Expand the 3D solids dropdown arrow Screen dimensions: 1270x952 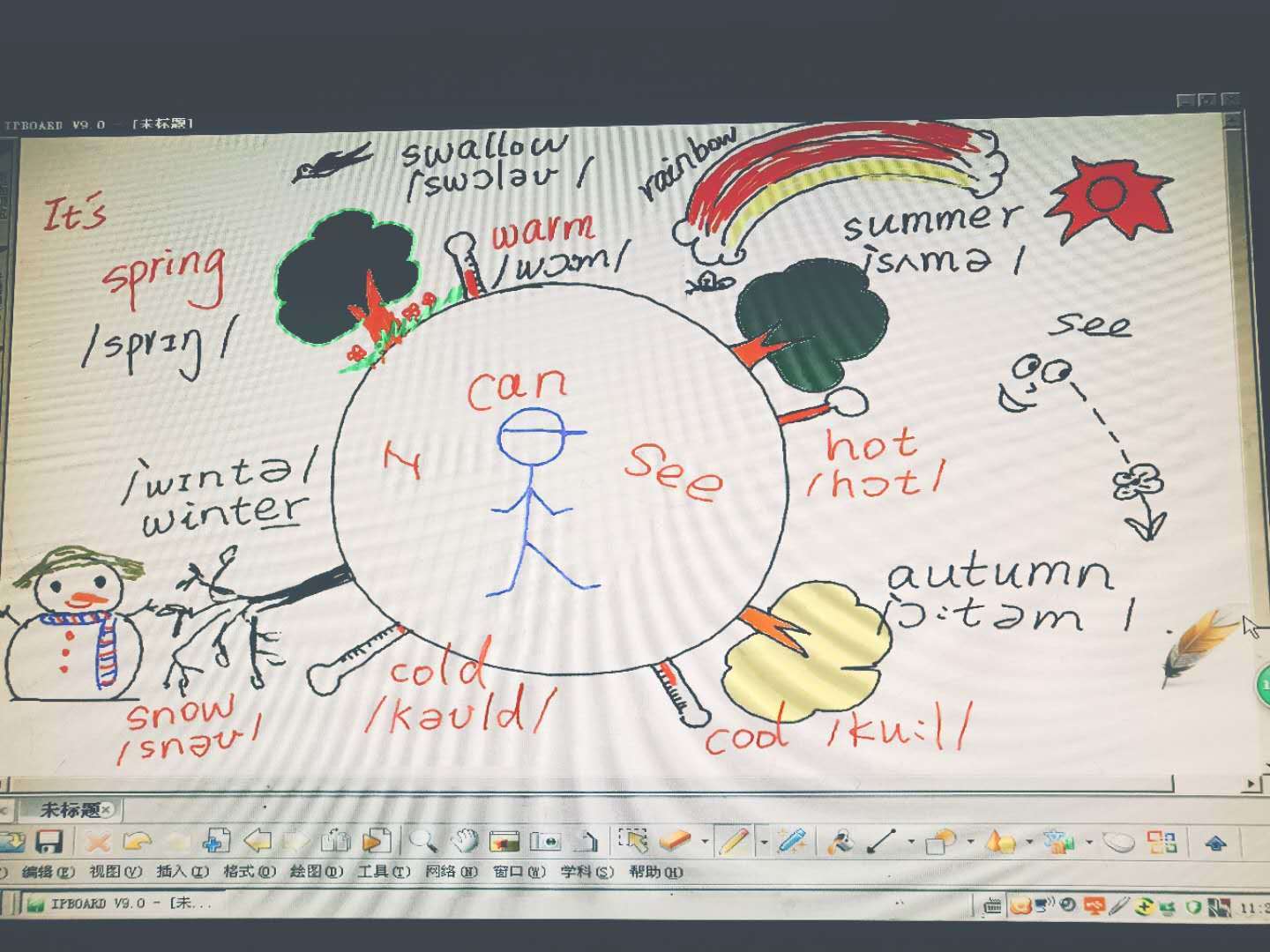coord(1029,844)
